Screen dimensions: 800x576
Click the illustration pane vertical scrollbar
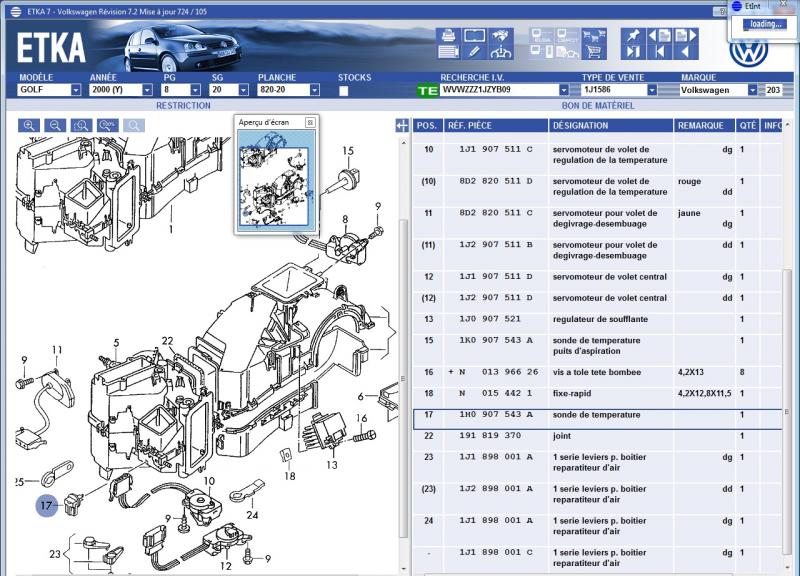click(x=404, y=378)
